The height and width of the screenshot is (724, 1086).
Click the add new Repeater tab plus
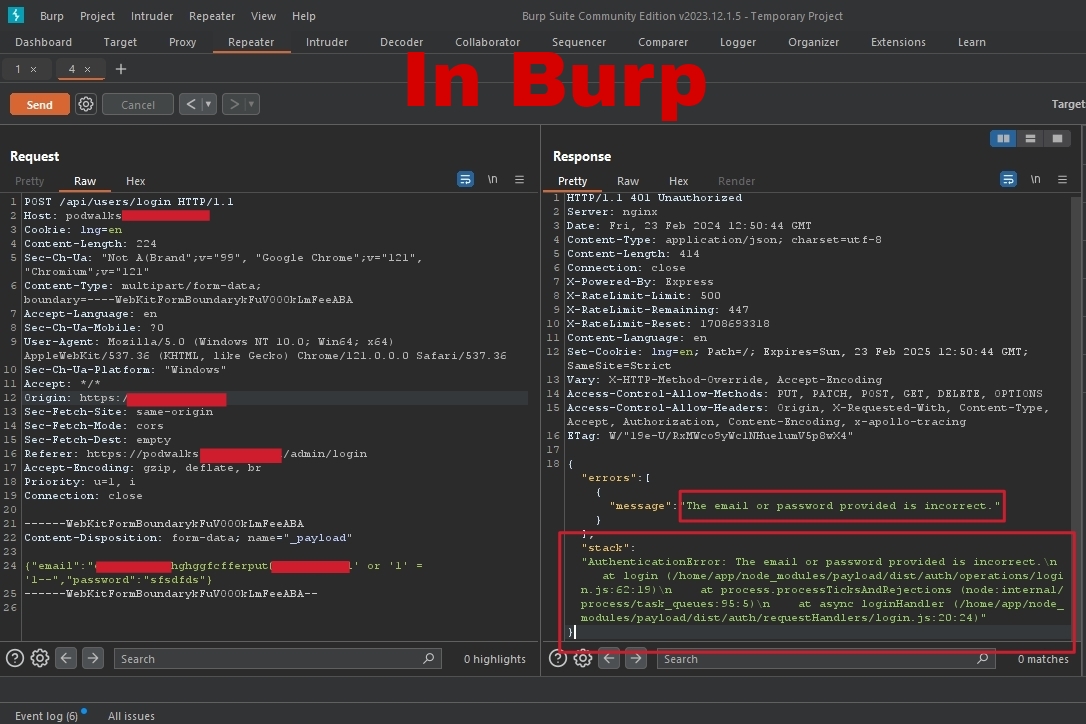[121, 69]
